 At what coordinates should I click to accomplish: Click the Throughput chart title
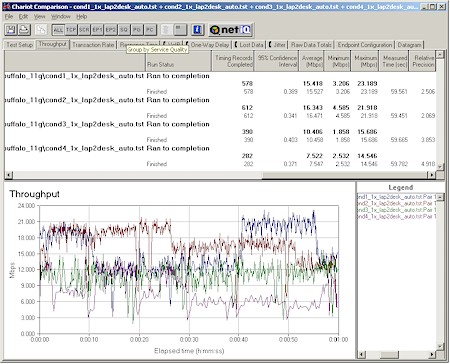34,194
